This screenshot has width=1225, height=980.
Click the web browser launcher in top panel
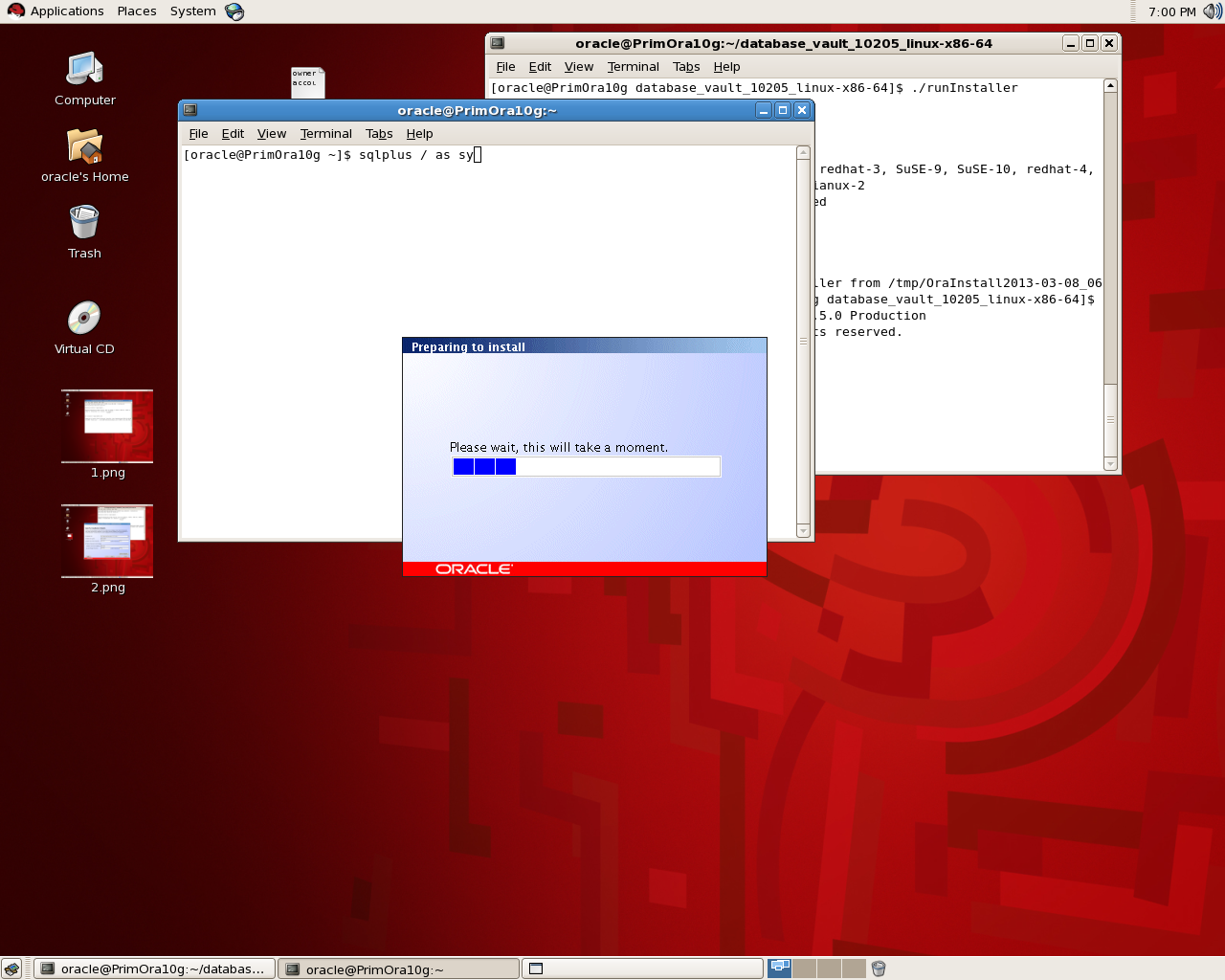(x=234, y=11)
